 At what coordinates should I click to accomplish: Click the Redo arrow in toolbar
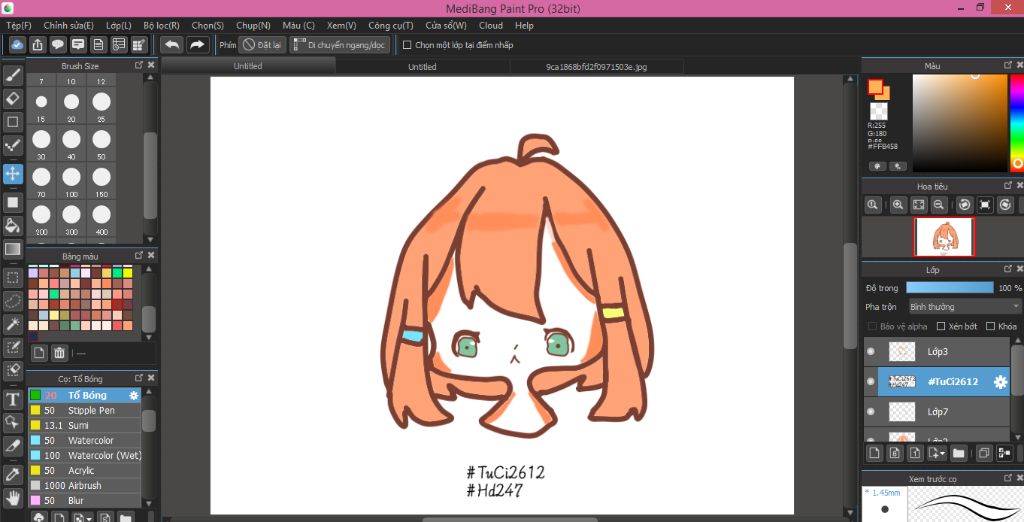click(197, 45)
